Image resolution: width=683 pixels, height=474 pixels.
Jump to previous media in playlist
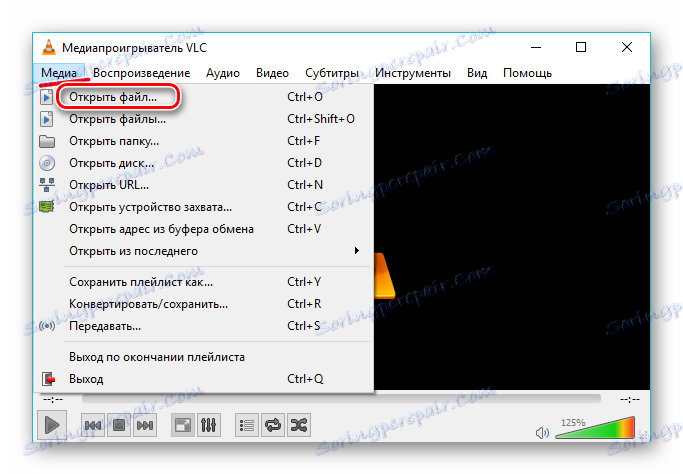[x=93, y=425]
